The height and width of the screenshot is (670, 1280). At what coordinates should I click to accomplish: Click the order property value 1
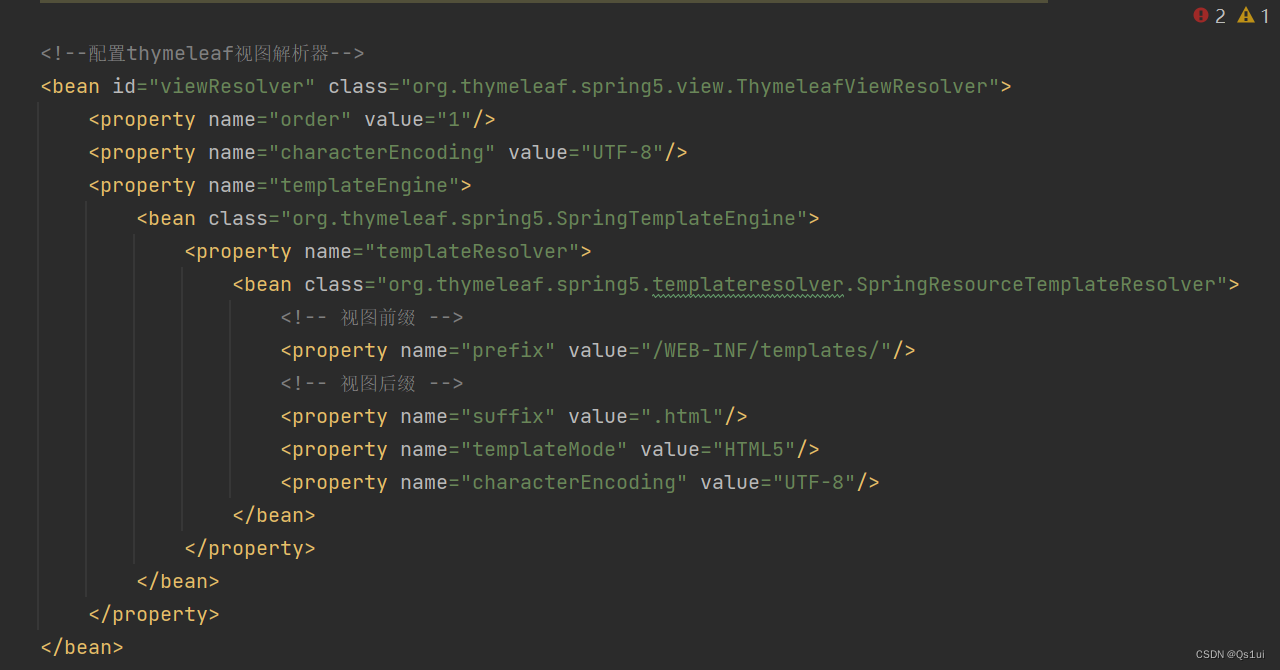tap(453, 119)
